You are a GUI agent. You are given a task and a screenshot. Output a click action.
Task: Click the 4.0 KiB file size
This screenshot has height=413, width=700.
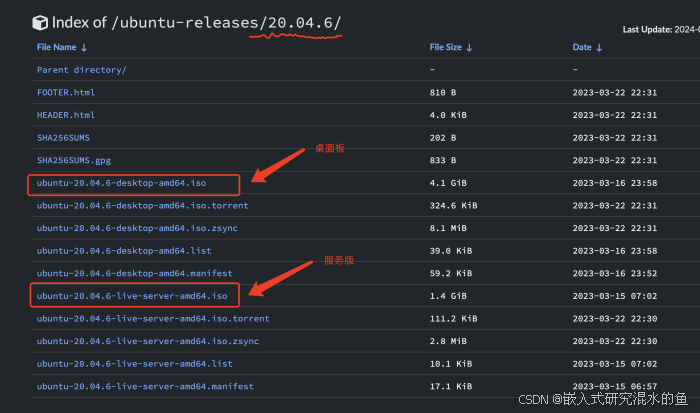point(448,115)
